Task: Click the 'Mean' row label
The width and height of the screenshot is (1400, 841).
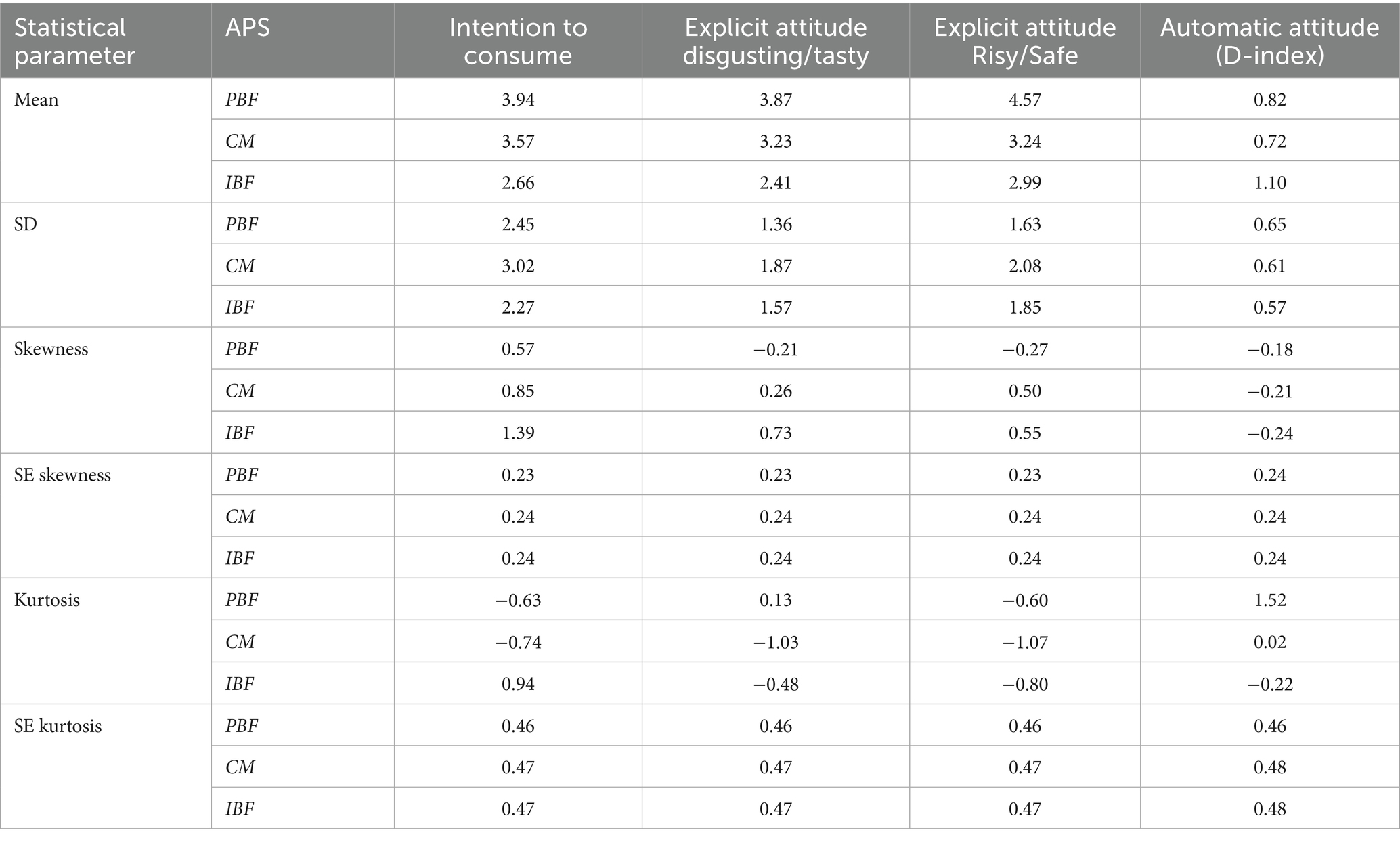Action: pos(37,100)
